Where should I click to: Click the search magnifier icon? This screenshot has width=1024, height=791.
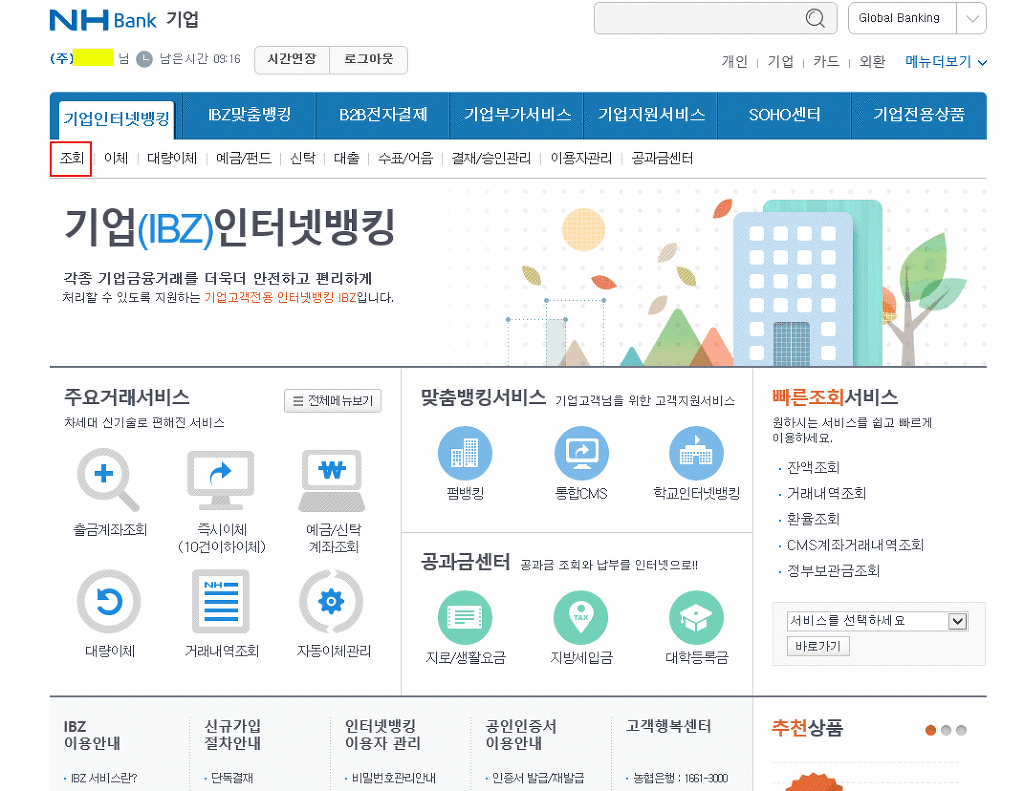[x=815, y=18]
